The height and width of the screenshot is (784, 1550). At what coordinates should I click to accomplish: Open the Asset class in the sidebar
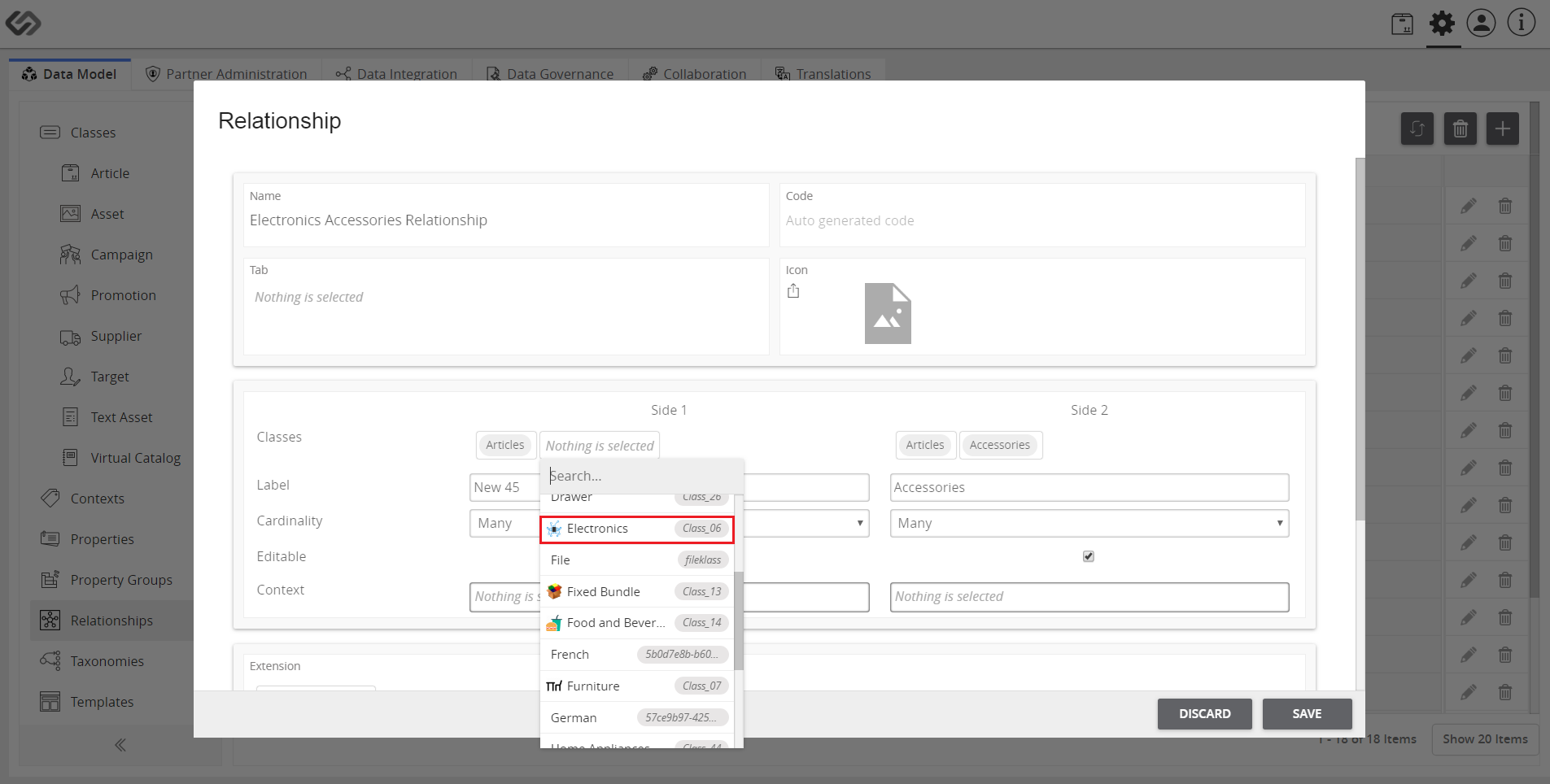[107, 214]
